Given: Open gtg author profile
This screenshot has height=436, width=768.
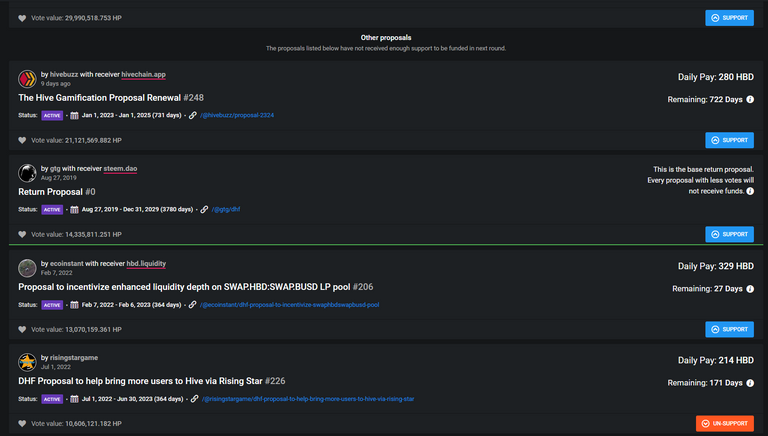Looking at the screenshot, I should click(55, 169).
